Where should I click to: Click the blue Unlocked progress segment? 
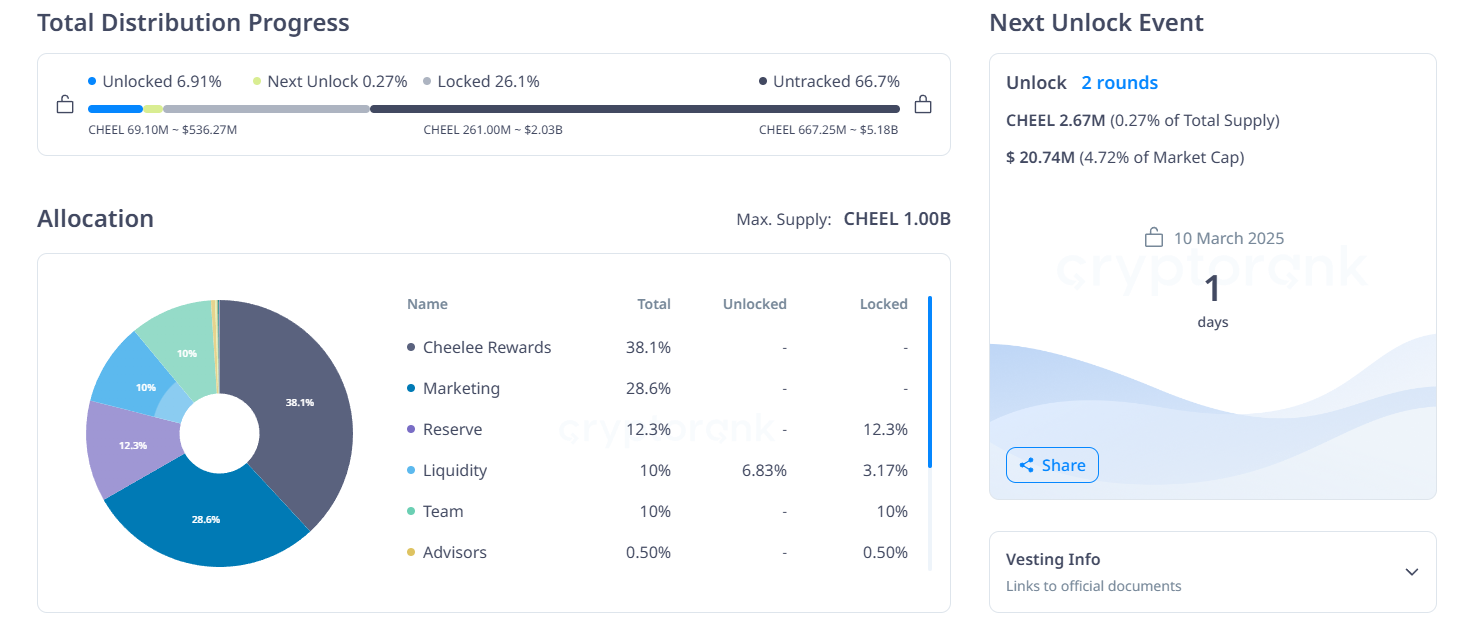click(114, 109)
